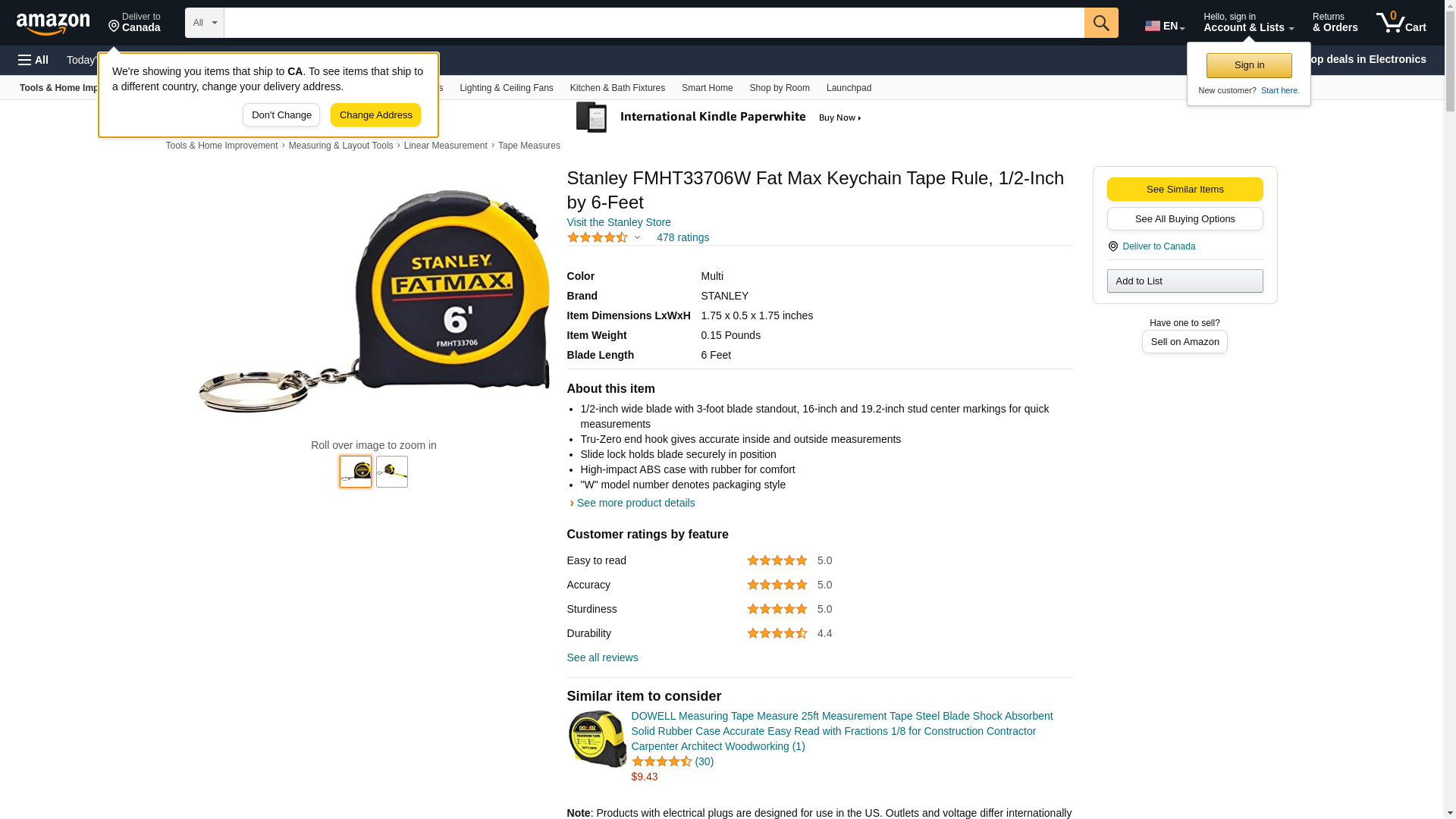The image size is (1456, 819).
Task: Click the DOWELL tape measure product image
Action: [598, 739]
